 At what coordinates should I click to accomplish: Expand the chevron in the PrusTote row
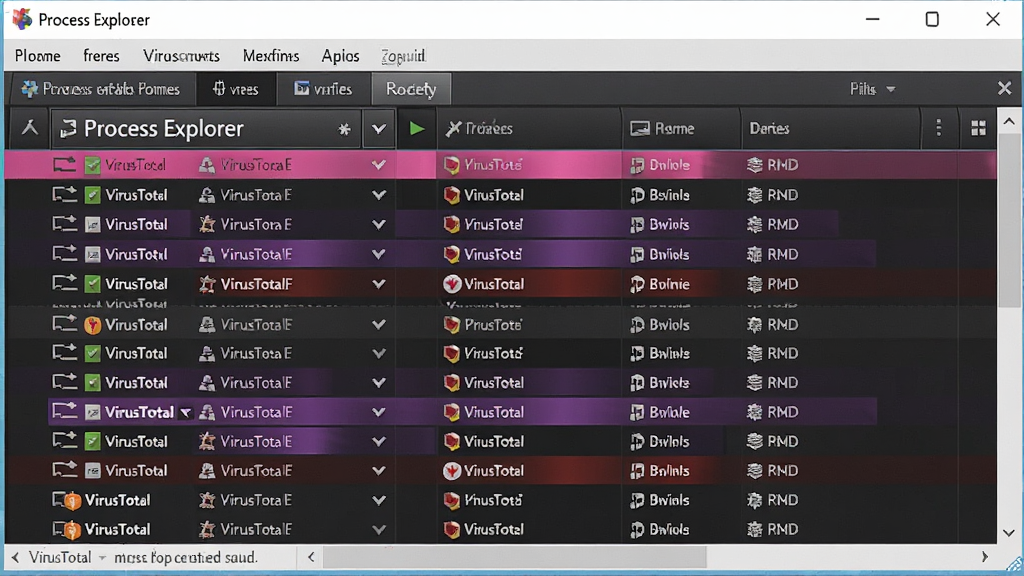click(378, 325)
